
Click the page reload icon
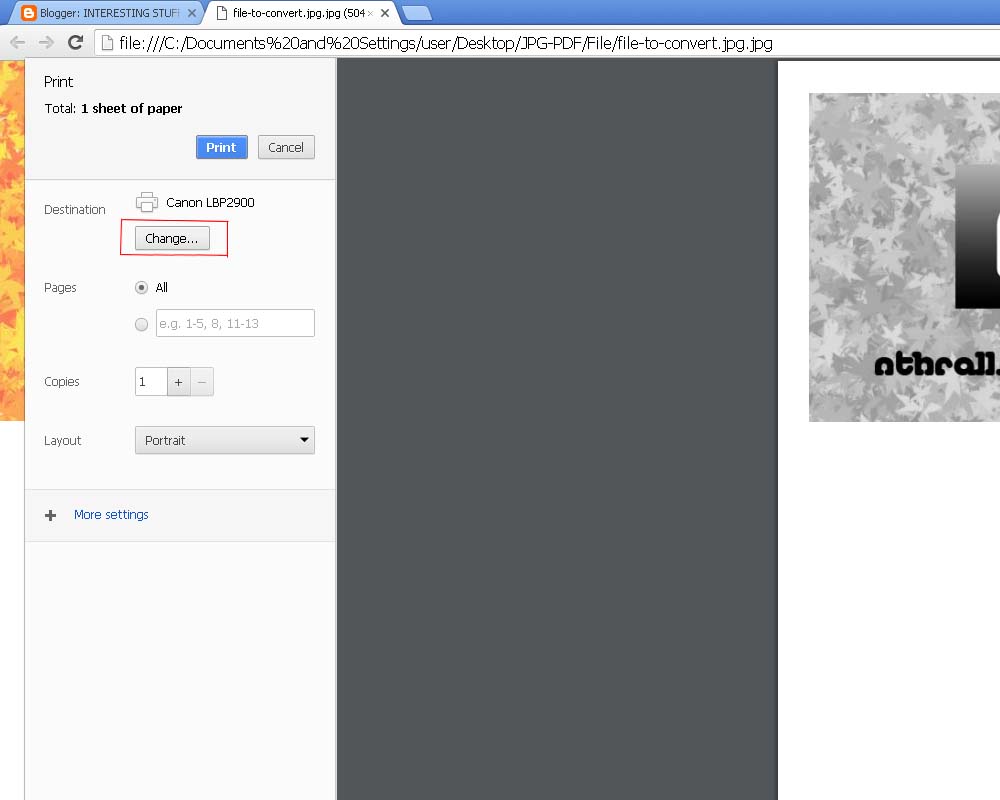75,43
